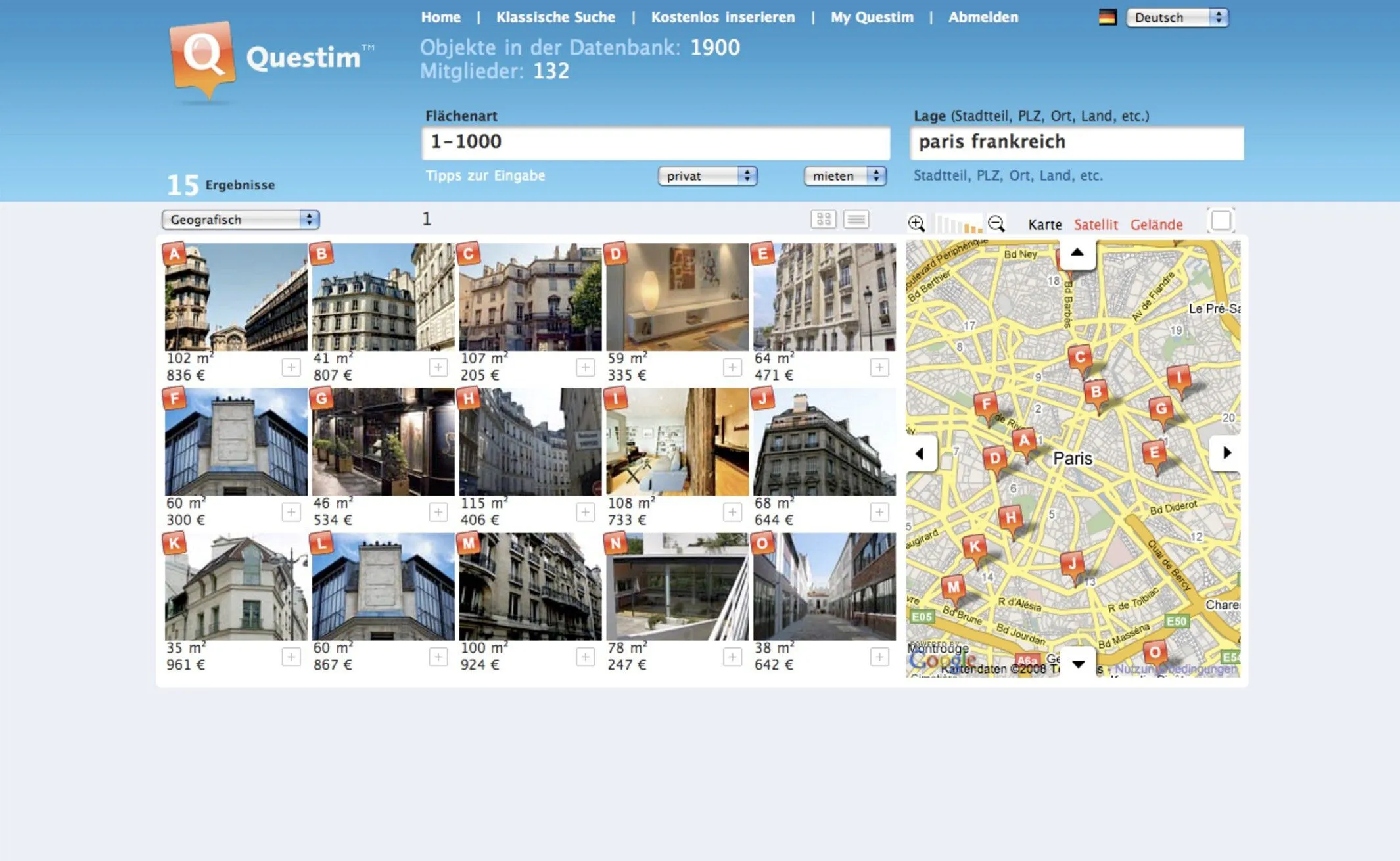The height and width of the screenshot is (861, 1400).
Task: Expand the privat dropdown
Action: 707,175
